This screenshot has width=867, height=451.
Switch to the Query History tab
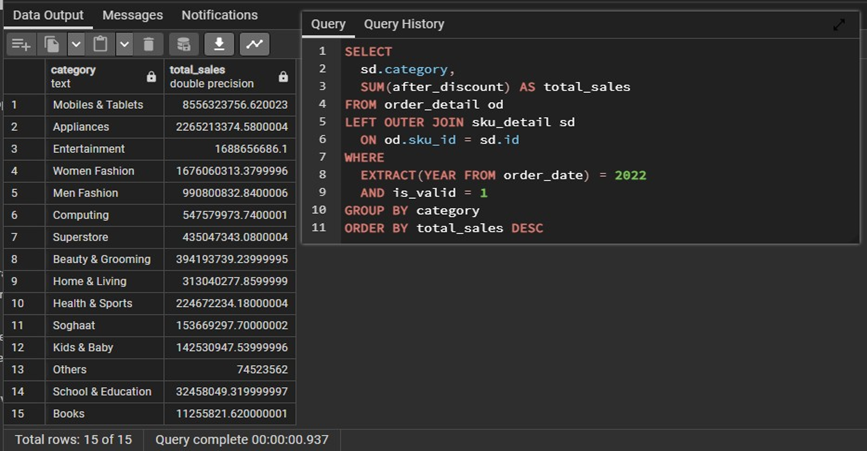click(x=404, y=24)
